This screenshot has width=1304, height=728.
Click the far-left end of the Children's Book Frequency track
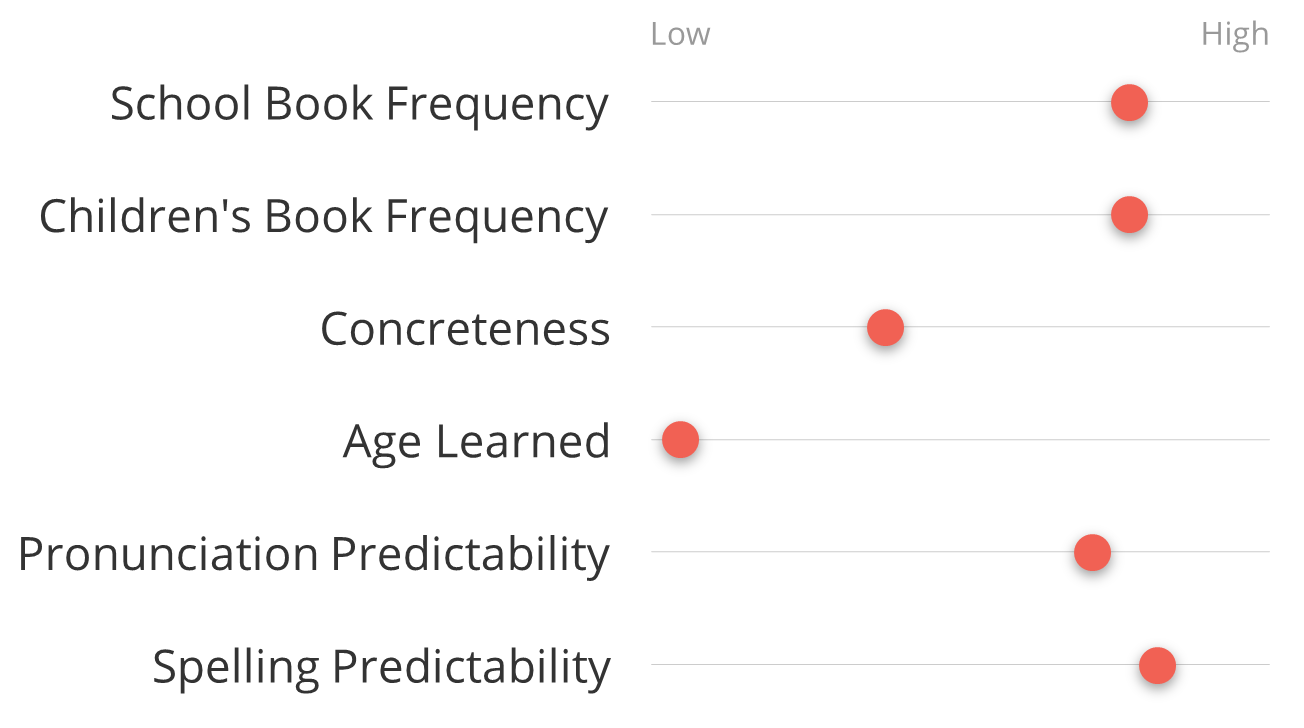[655, 214]
